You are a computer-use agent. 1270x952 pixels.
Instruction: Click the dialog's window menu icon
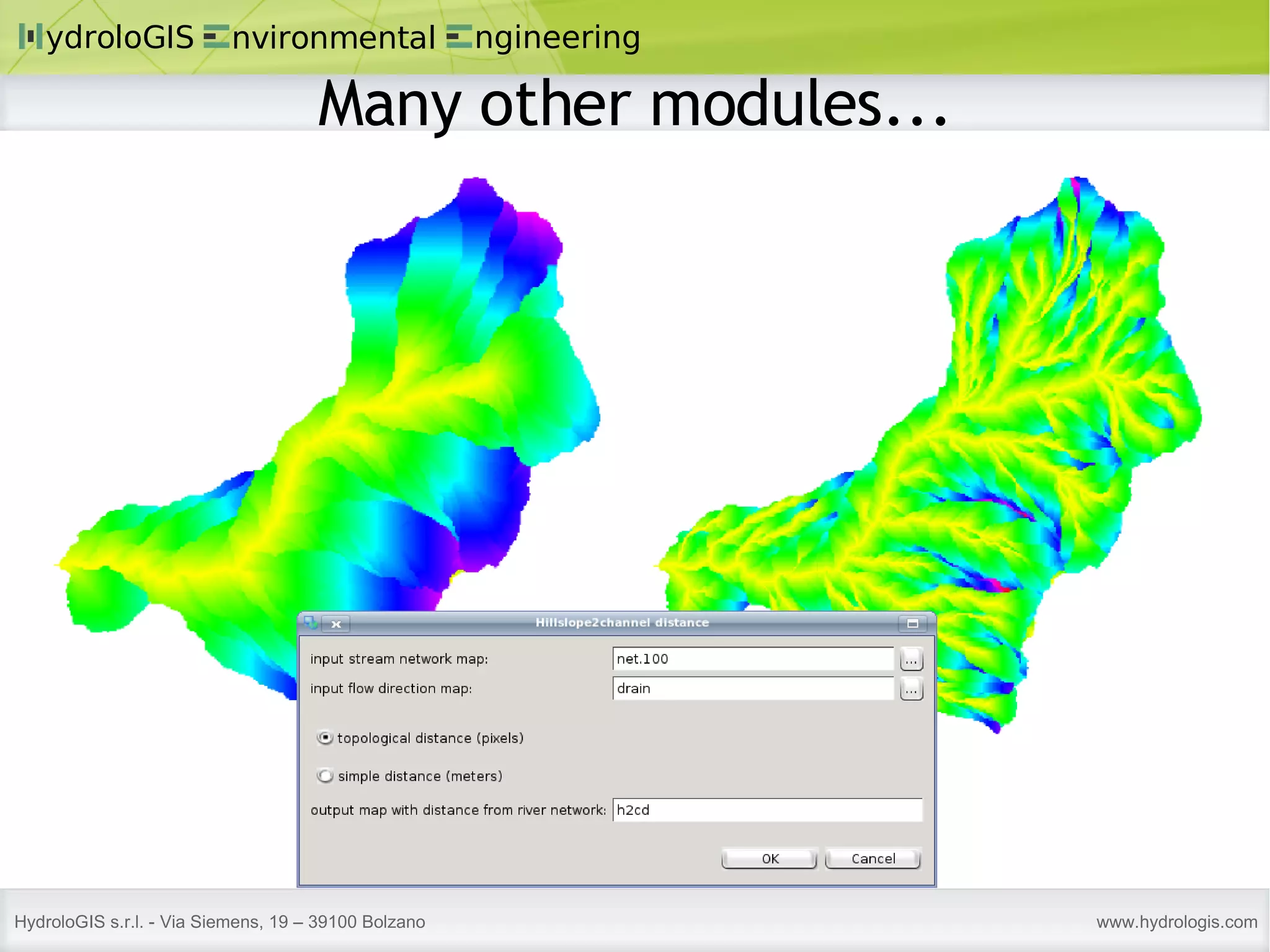click(x=311, y=623)
